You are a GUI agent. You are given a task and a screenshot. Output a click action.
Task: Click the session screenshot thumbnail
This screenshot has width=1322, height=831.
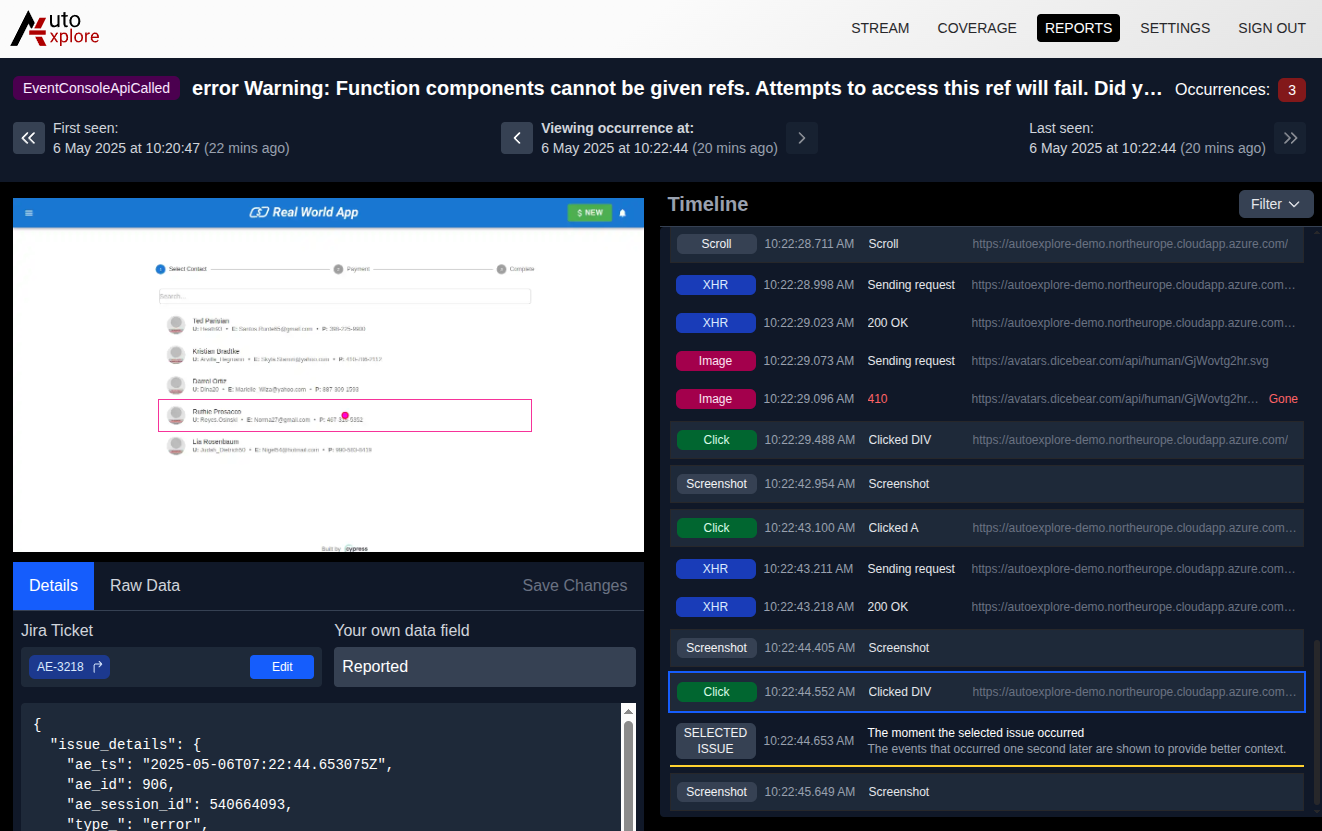click(328, 375)
